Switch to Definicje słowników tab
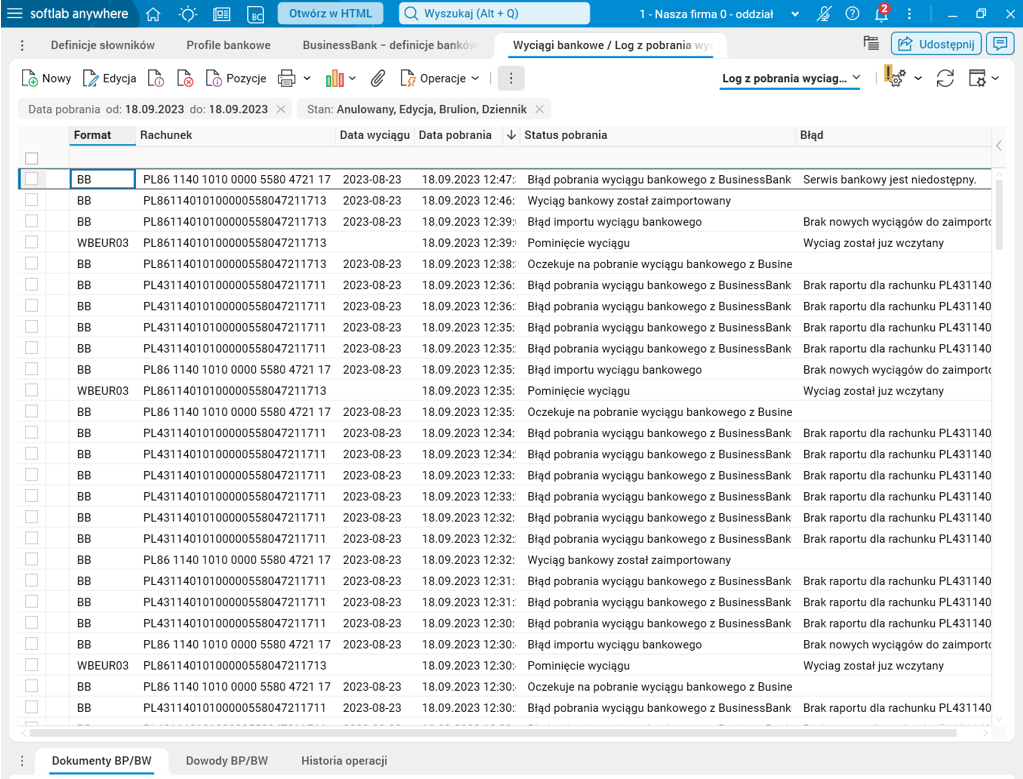This screenshot has width=1023, height=779. point(103,45)
